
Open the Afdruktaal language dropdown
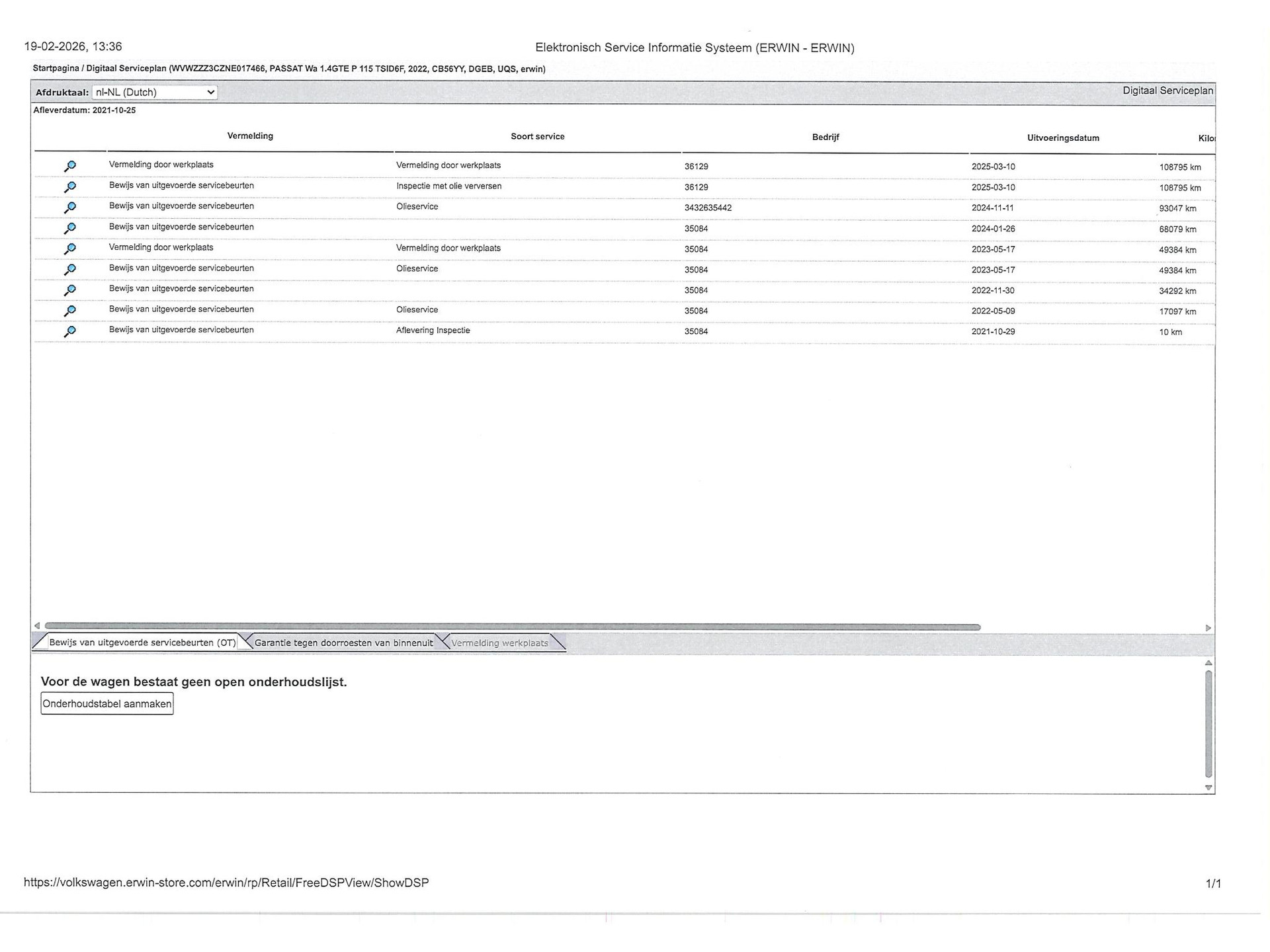[155, 93]
